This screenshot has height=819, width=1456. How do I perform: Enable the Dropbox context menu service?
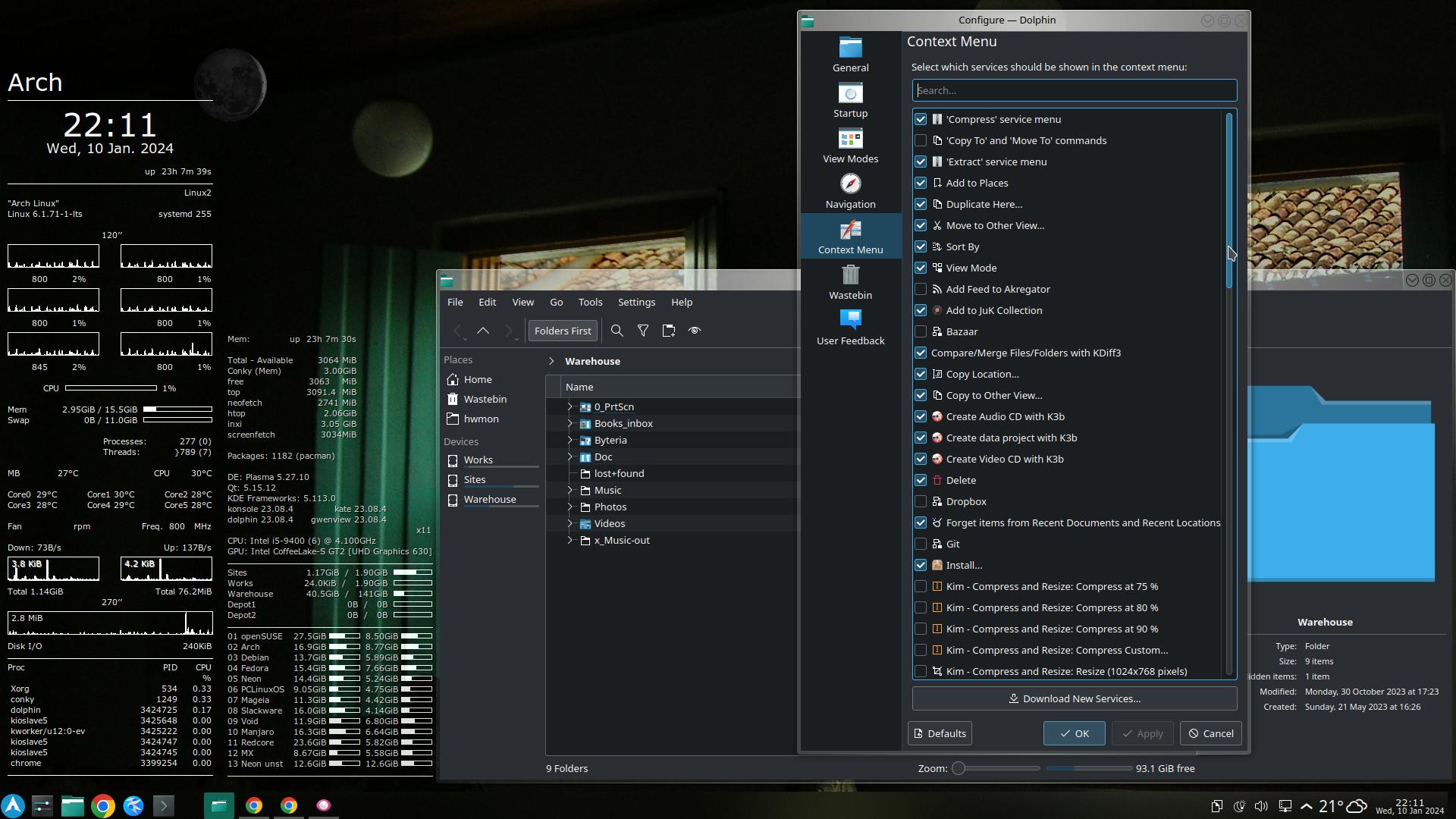click(x=921, y=501)
